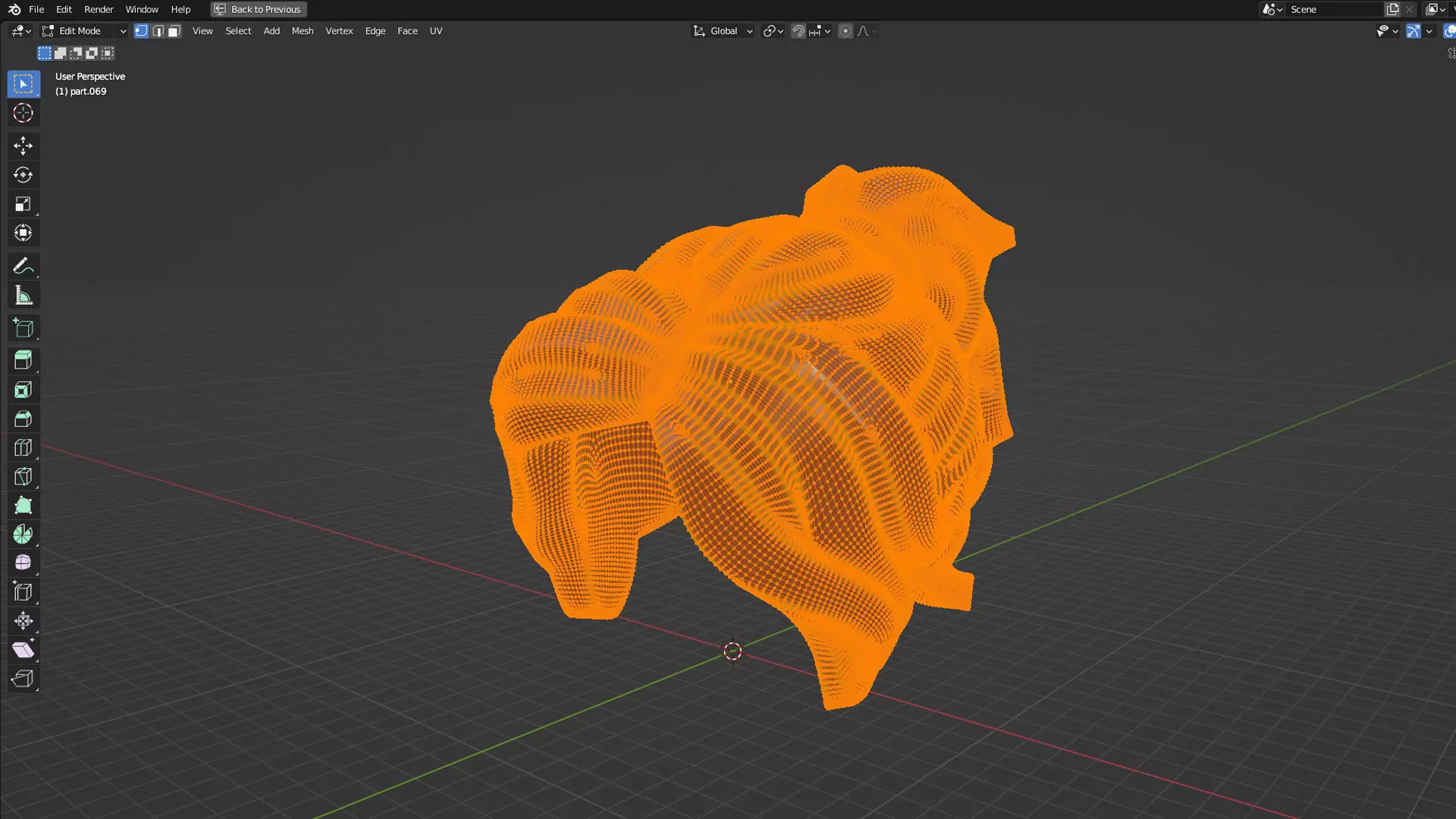Click Back to Previous button
This screenshot has height=819, width=1456.
pyautogui.click(x=258, y=9)
